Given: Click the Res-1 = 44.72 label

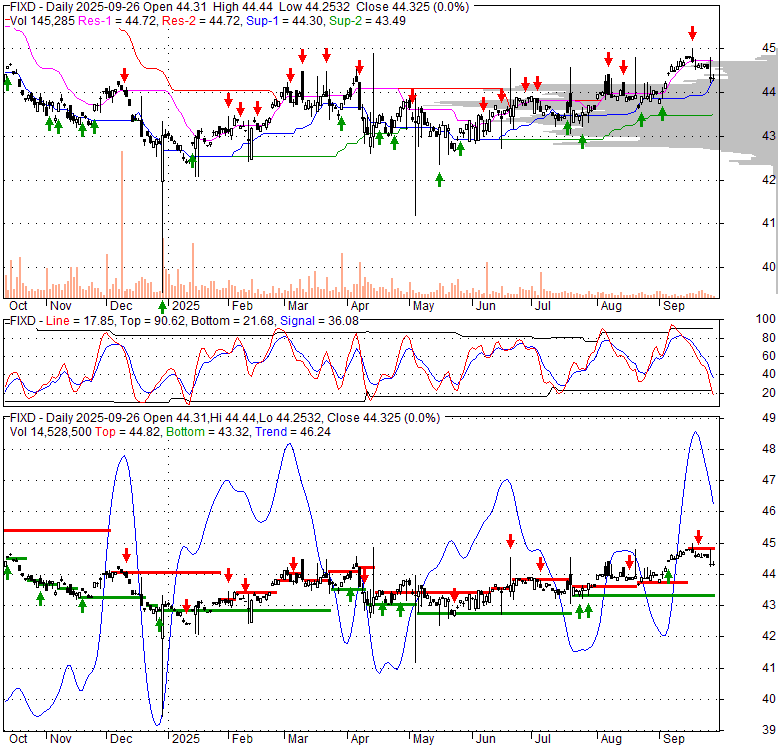Looking at the screenshot, I should pos(118,21).
